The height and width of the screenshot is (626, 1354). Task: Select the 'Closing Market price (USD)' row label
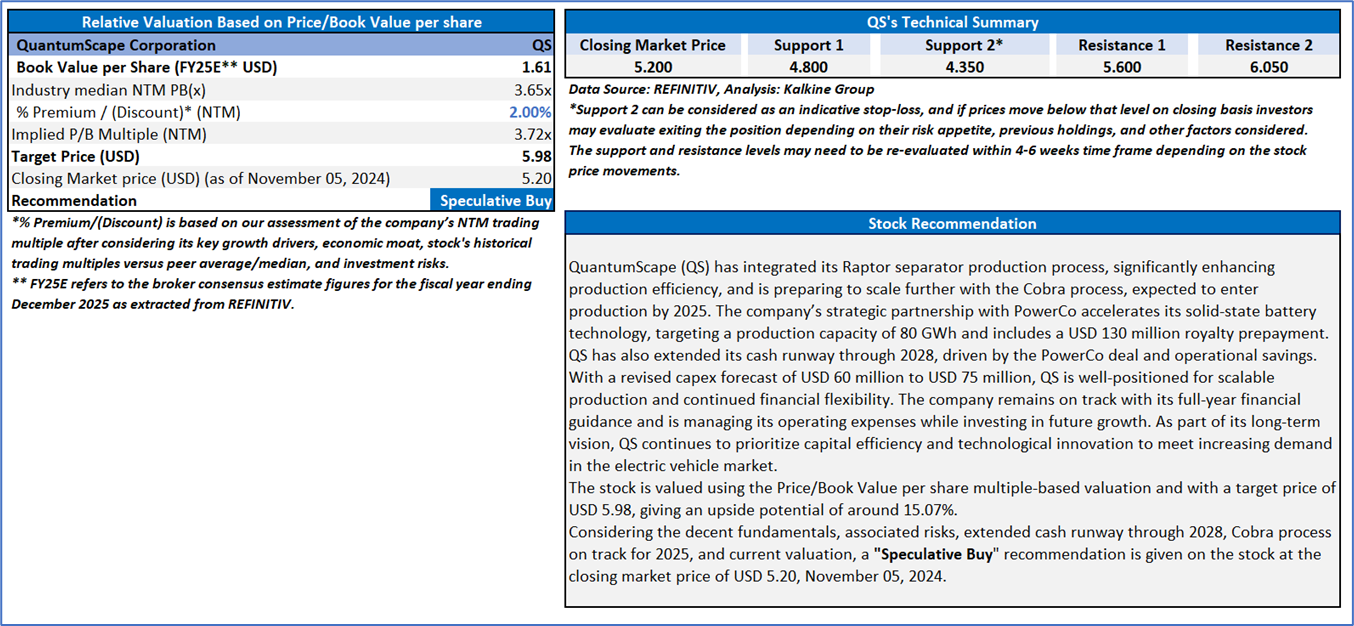pyautogui.click(x=200, y=178)
